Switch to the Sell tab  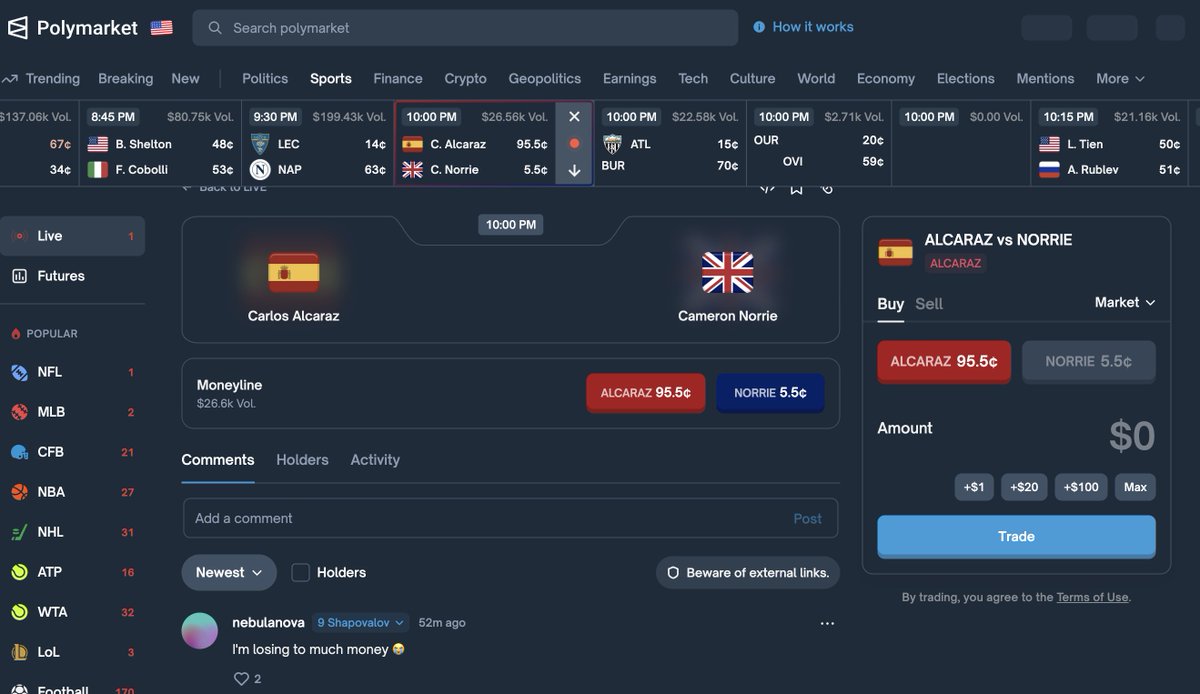(x=929, y=304)
